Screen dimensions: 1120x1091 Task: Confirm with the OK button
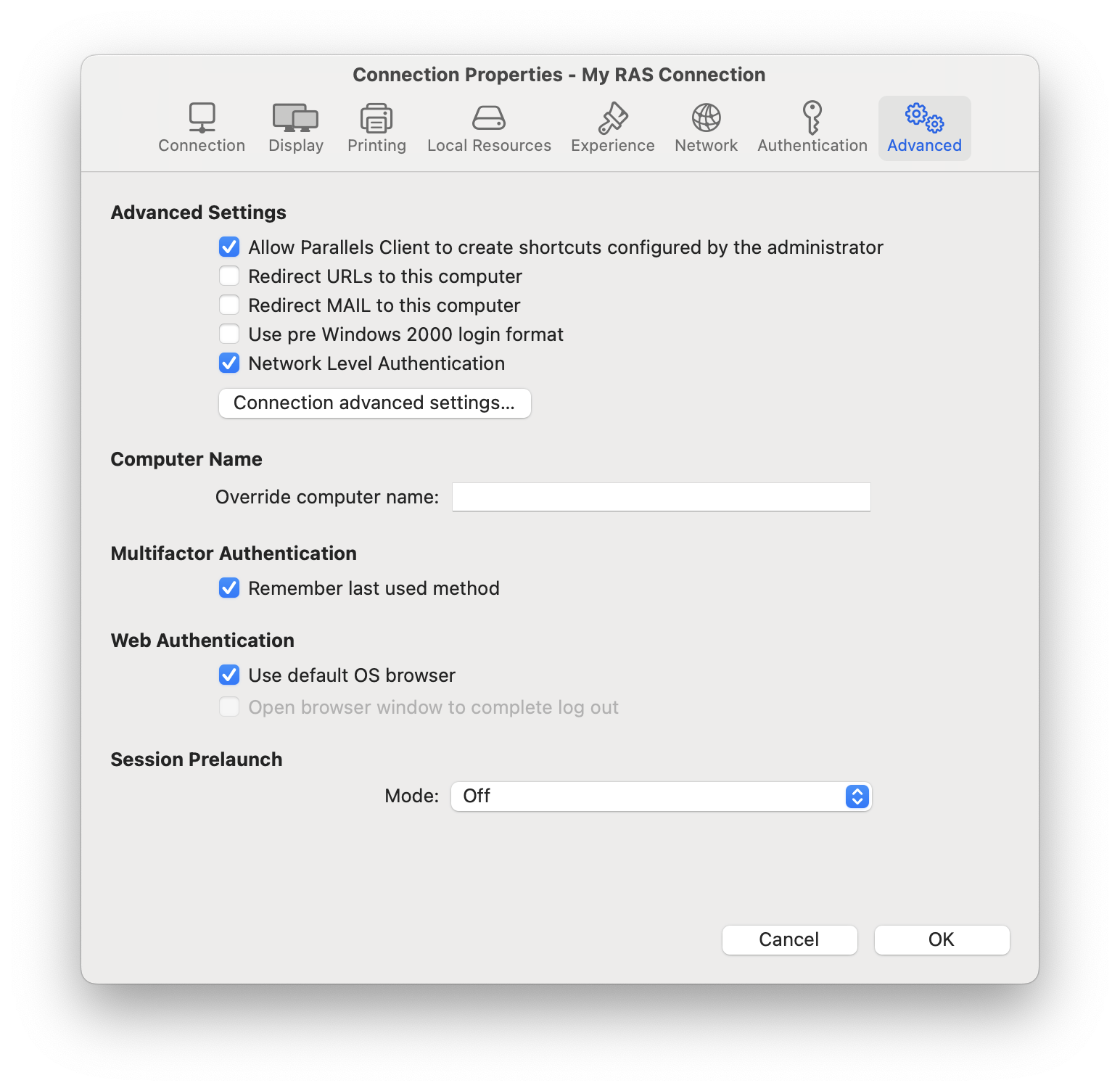[942, 940]
